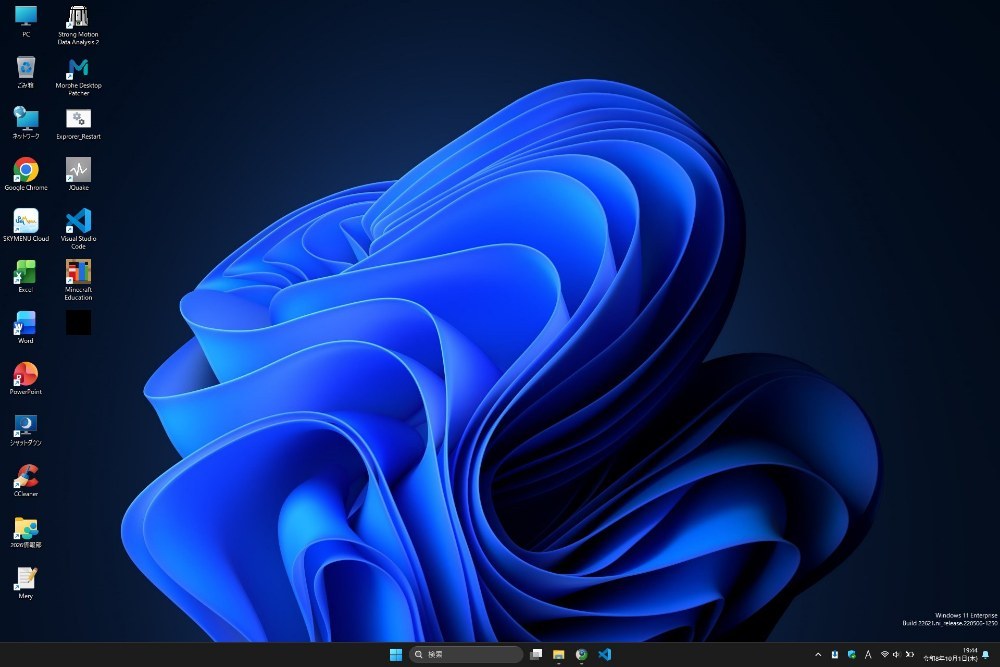The width and height of the screenshot is (1000, 667).
Task: Select the Explorer_Restart desktop icon
Action: [78, 123]
